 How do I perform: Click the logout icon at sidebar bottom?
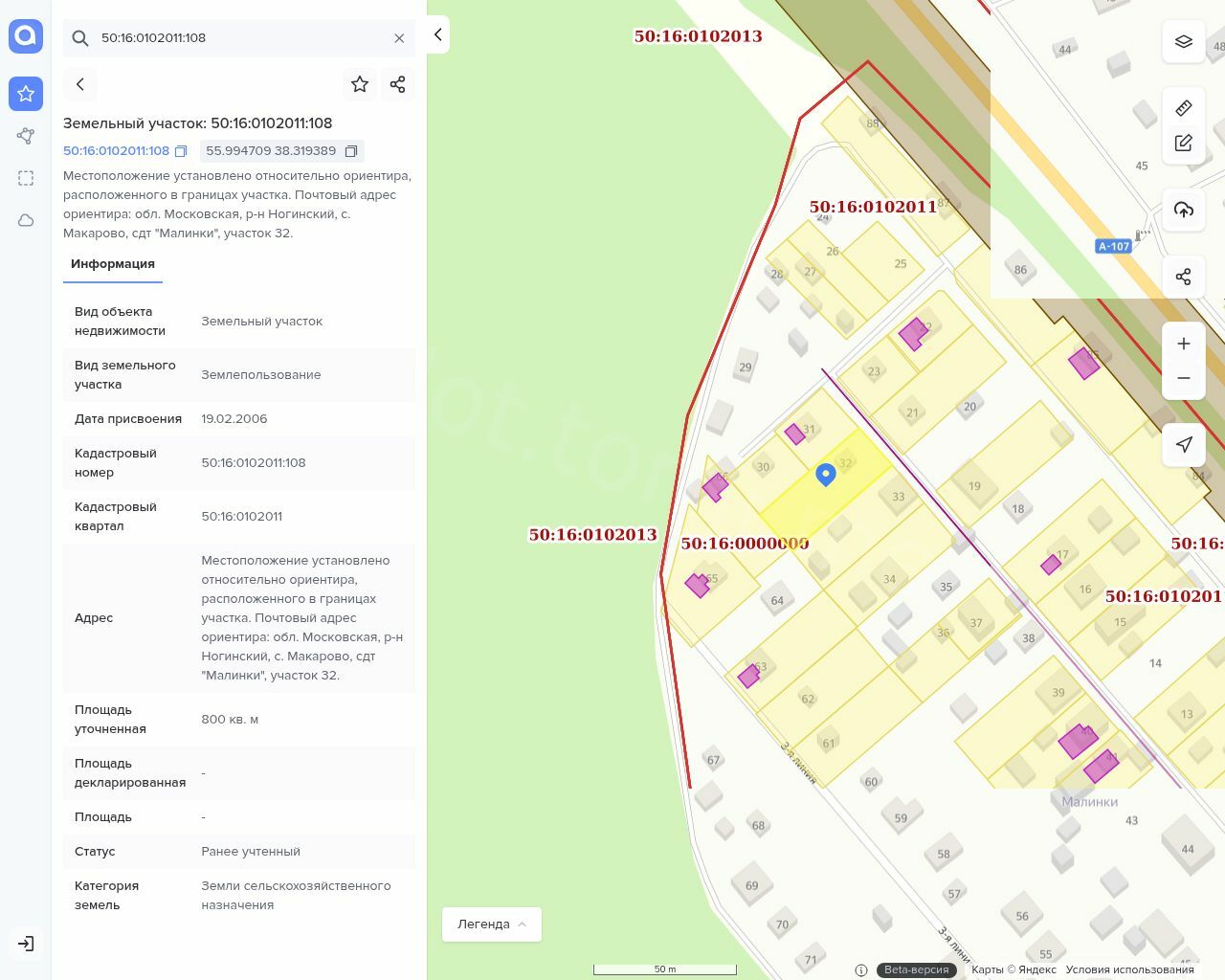pyautogui.click(x=26, y=944)
